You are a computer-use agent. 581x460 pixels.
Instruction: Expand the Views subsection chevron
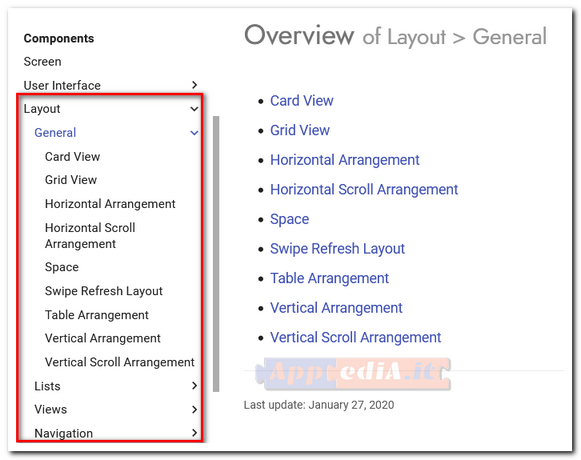coord(194,409)
